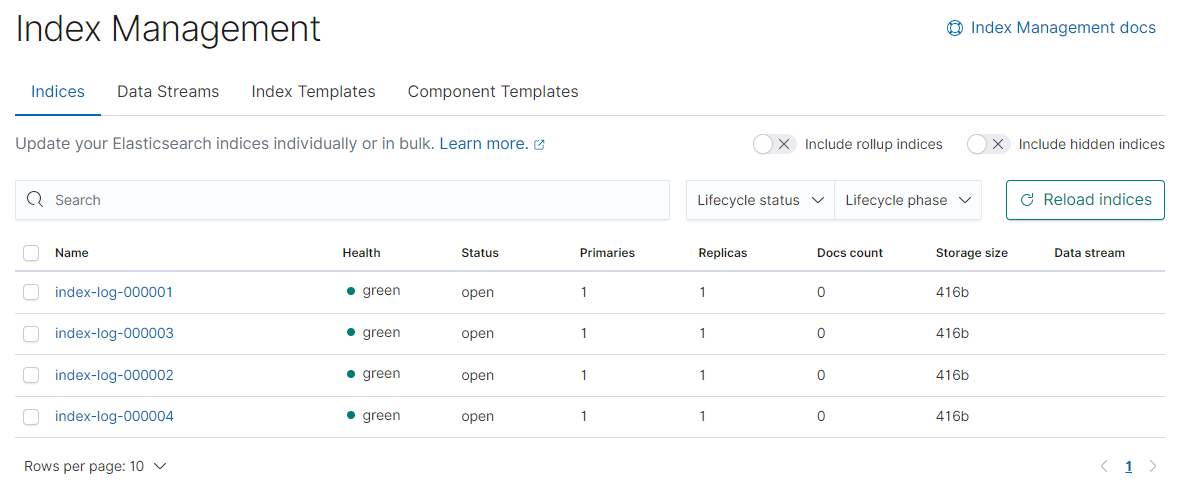Screen dimensions: 1178x490
Task: Open the Lifecycle status dropdown
Action: (x=760, y=200)
